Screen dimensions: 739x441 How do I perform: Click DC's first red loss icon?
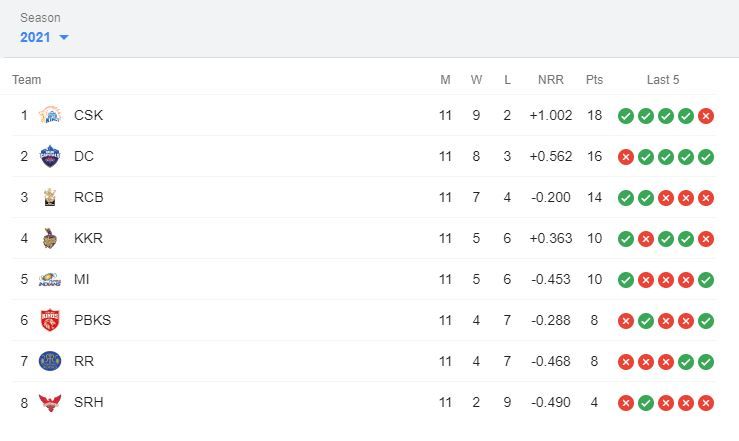click(x=626, y=157)
